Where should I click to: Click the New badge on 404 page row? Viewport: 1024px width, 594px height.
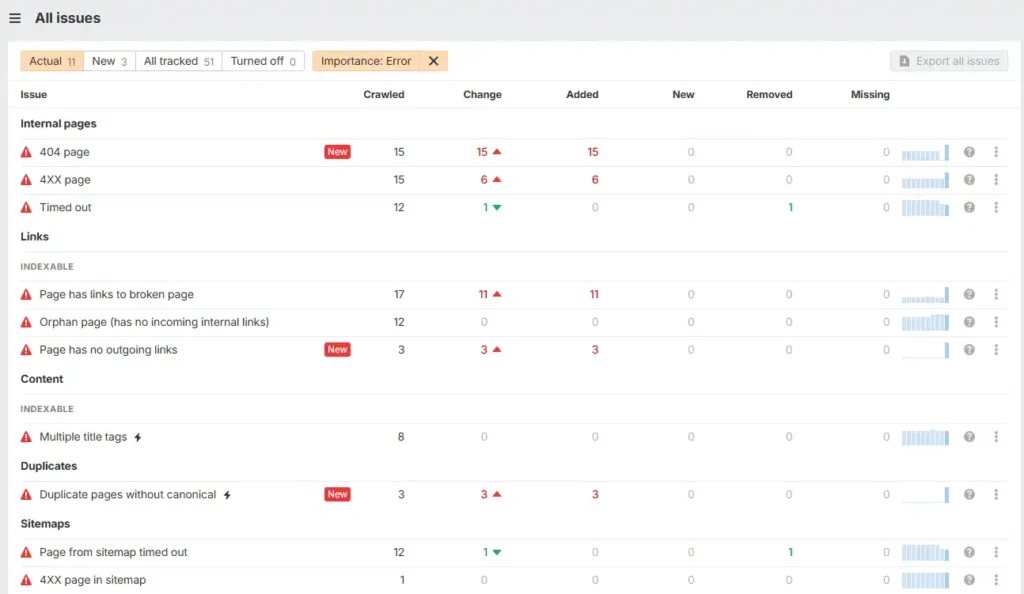tap(337, 152)
